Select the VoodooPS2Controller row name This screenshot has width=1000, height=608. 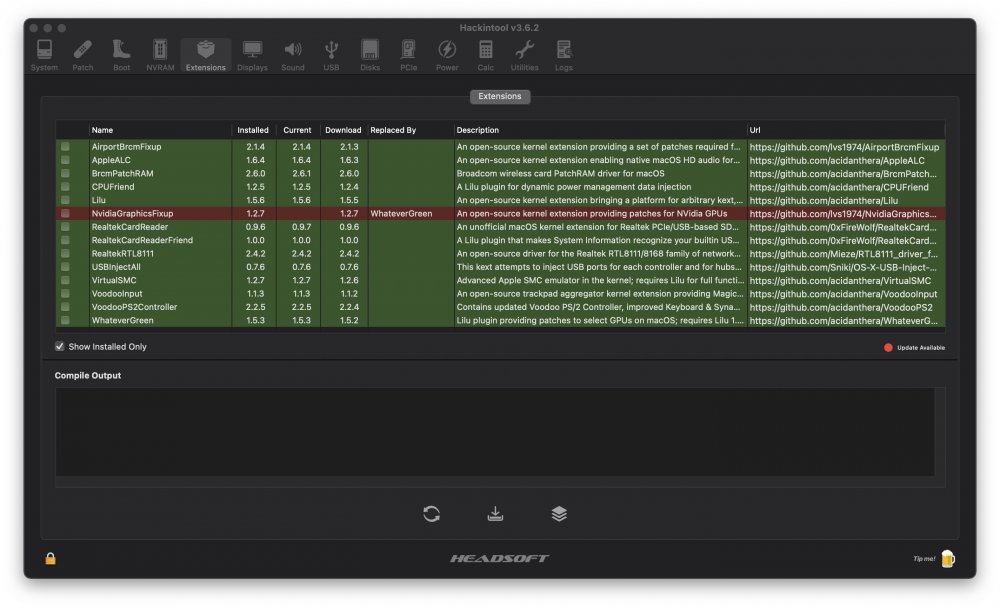pyautogui.click(x=134, y=307)
